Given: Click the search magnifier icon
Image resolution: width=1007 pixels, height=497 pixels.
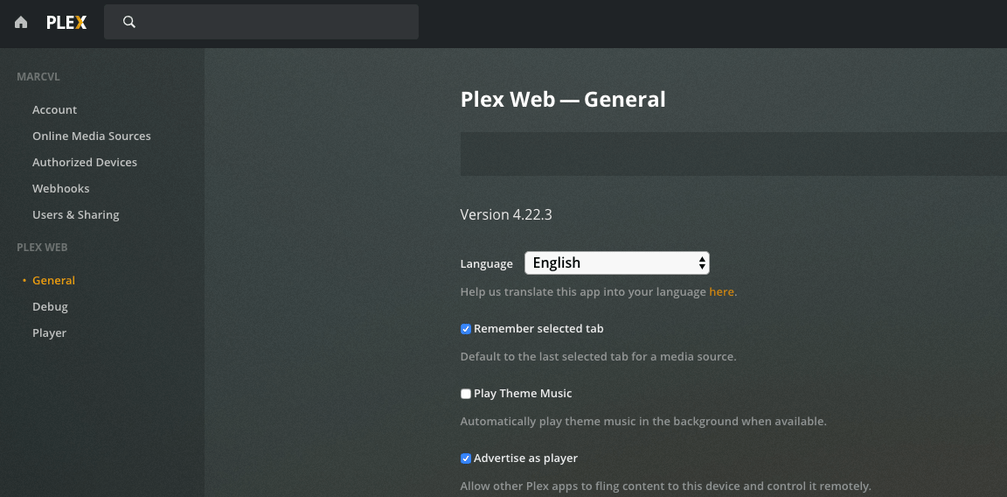Looking at the screenshot, I should pyautogui.click(x=129, y=22).
